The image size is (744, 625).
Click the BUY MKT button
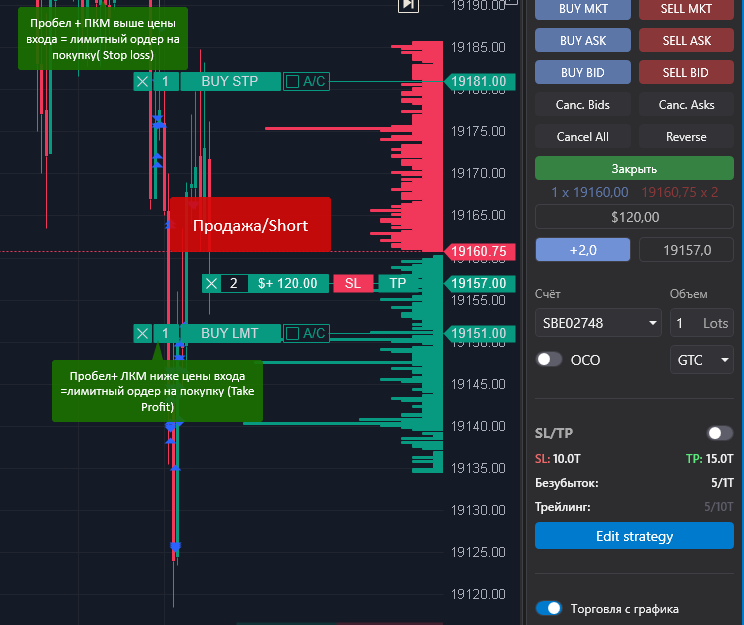(583, 9)
